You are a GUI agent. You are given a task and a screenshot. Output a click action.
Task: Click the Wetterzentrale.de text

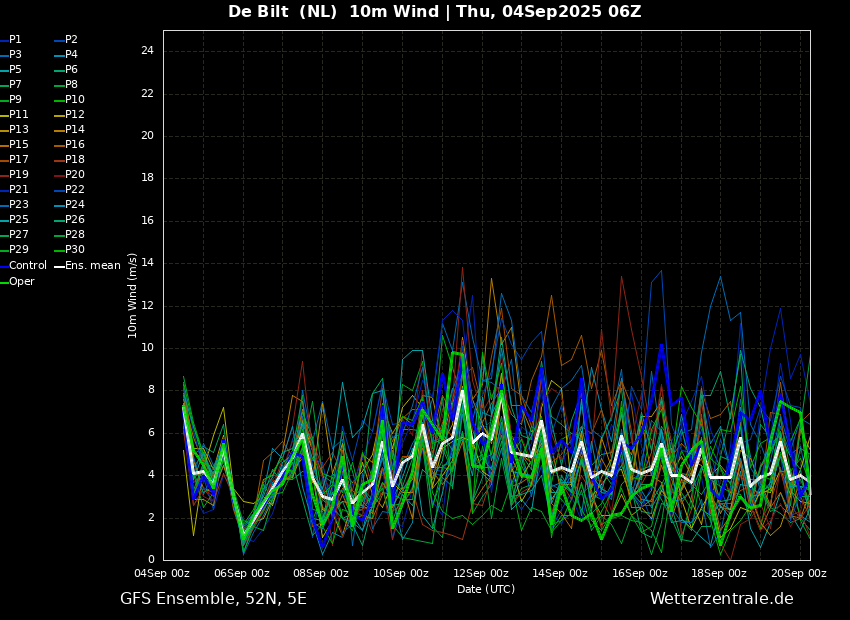point(722,599)
